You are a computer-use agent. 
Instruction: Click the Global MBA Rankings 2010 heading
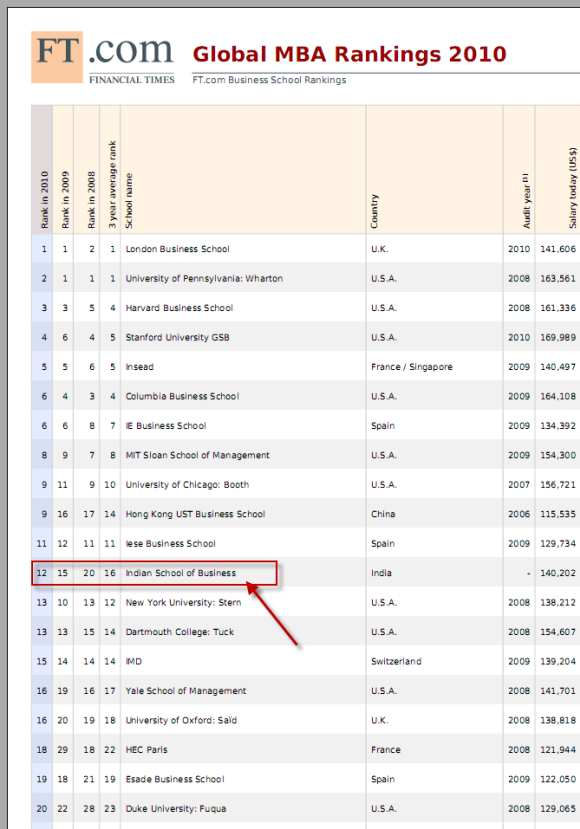349,54
